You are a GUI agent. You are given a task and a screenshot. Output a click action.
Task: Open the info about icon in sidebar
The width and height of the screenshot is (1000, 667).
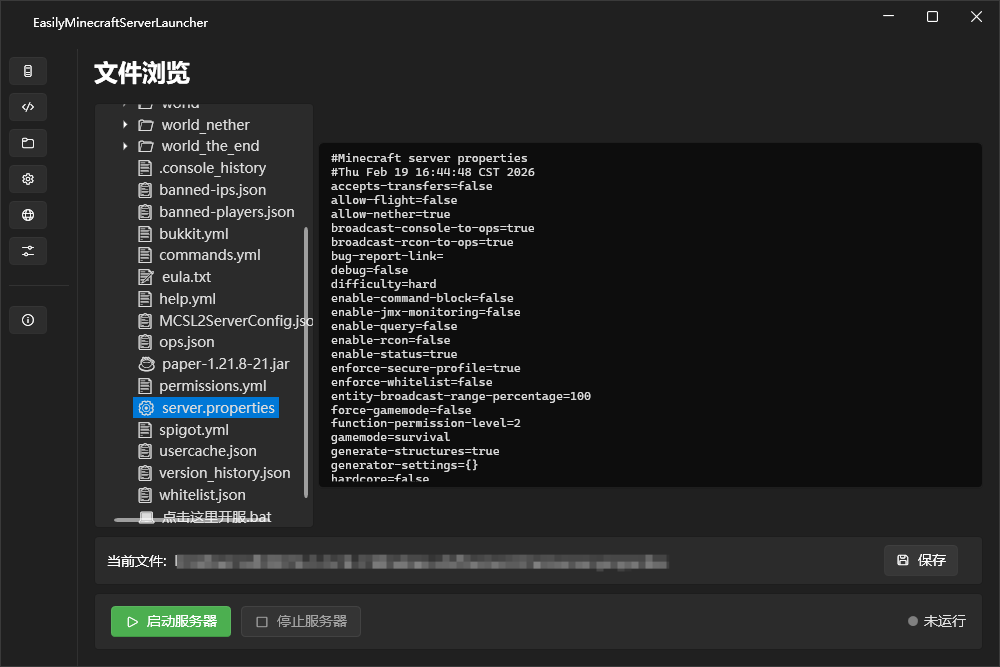28,321
